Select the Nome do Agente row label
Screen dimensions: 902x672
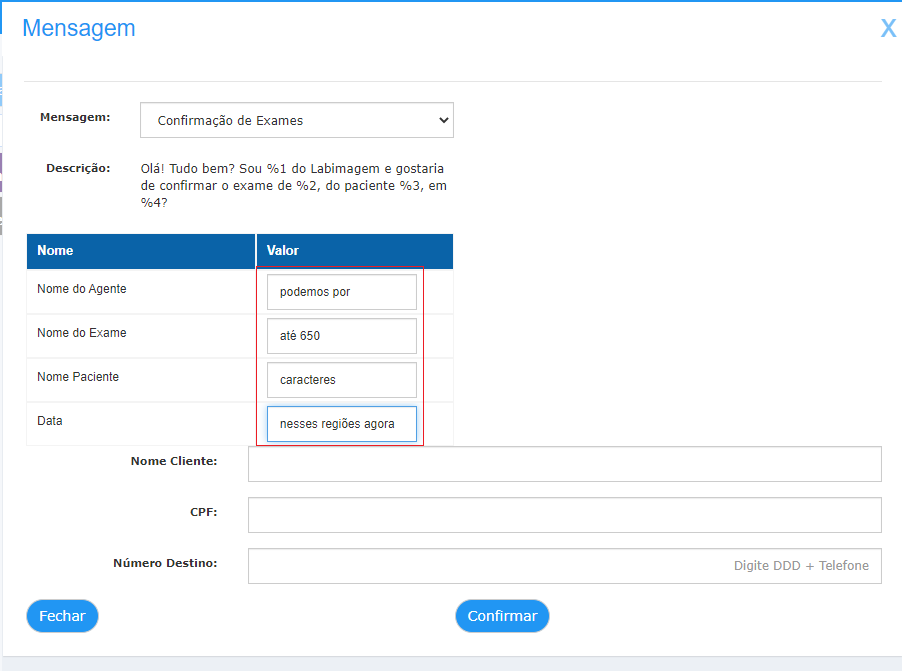[x=82, y=289]
